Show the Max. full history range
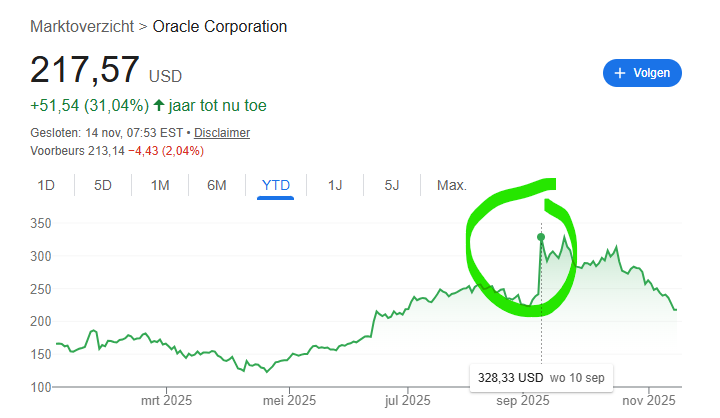 pyautogui.click(x=451, y=185)
